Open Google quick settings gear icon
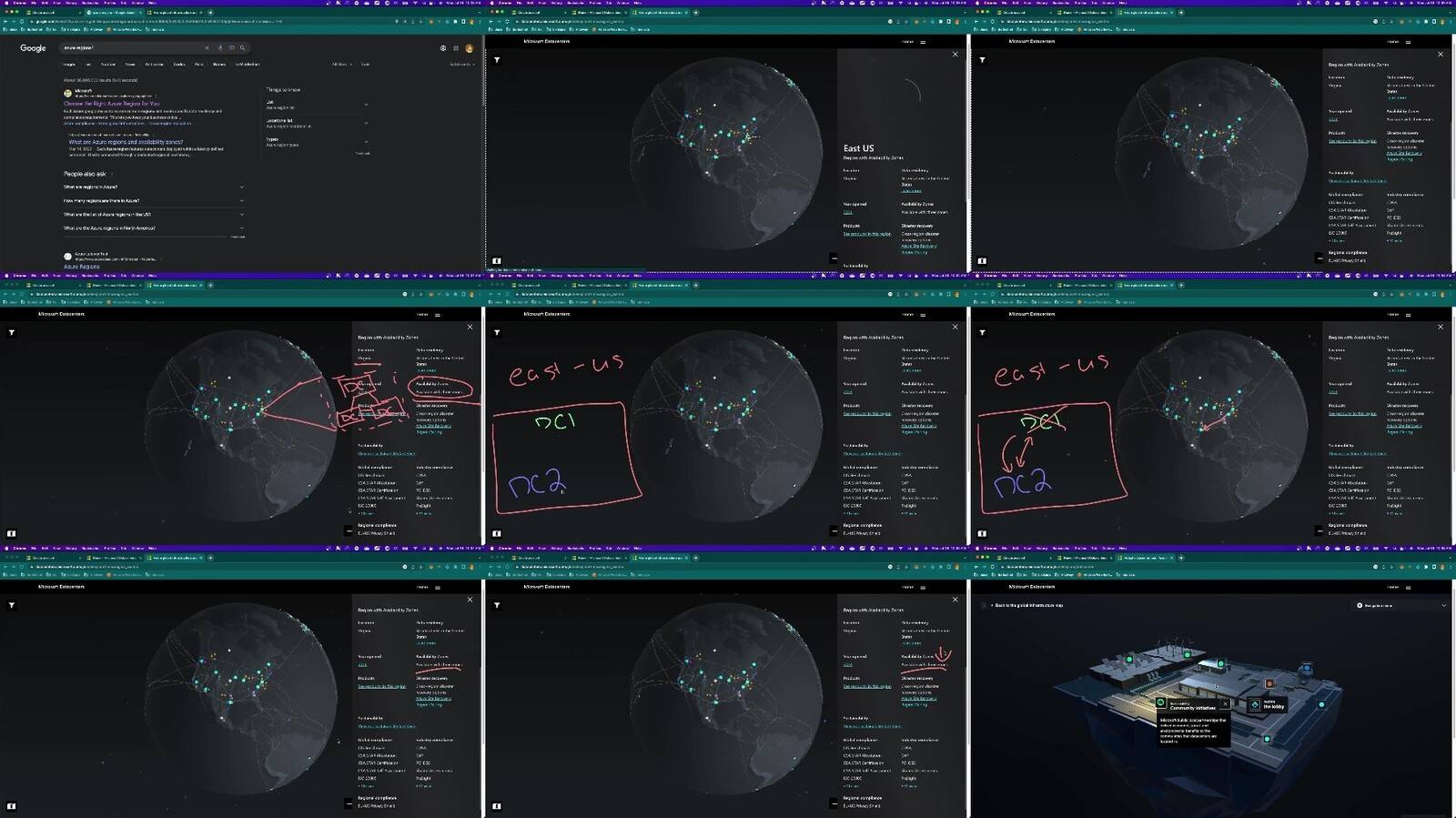Viewport: 1456px width, 818px height. 443,48
